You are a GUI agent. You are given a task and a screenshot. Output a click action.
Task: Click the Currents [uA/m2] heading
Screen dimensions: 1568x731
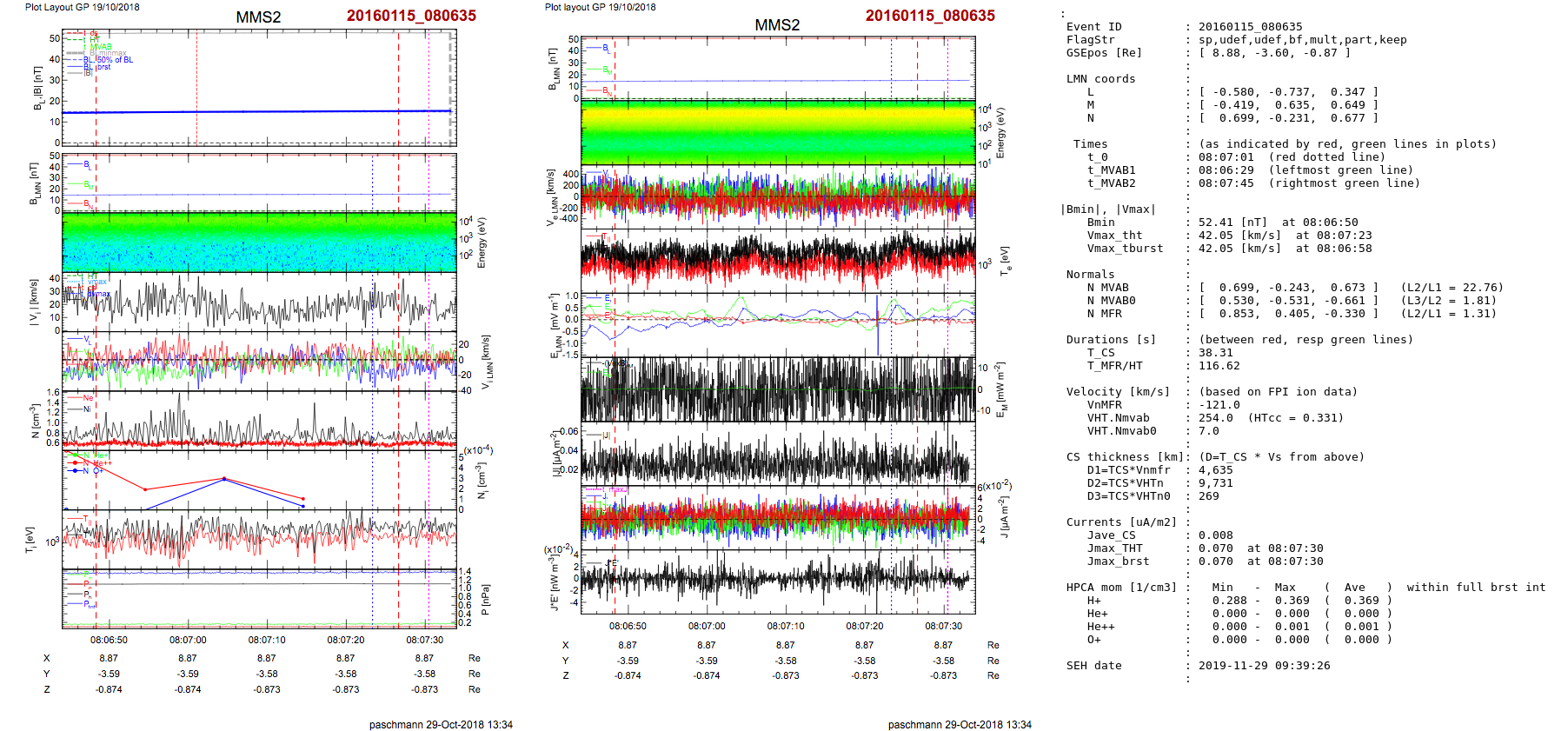(x=1121, y=522)
